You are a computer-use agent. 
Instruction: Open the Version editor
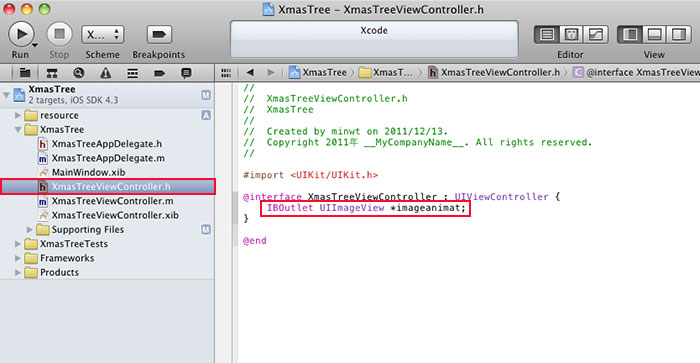coord(596,34)
